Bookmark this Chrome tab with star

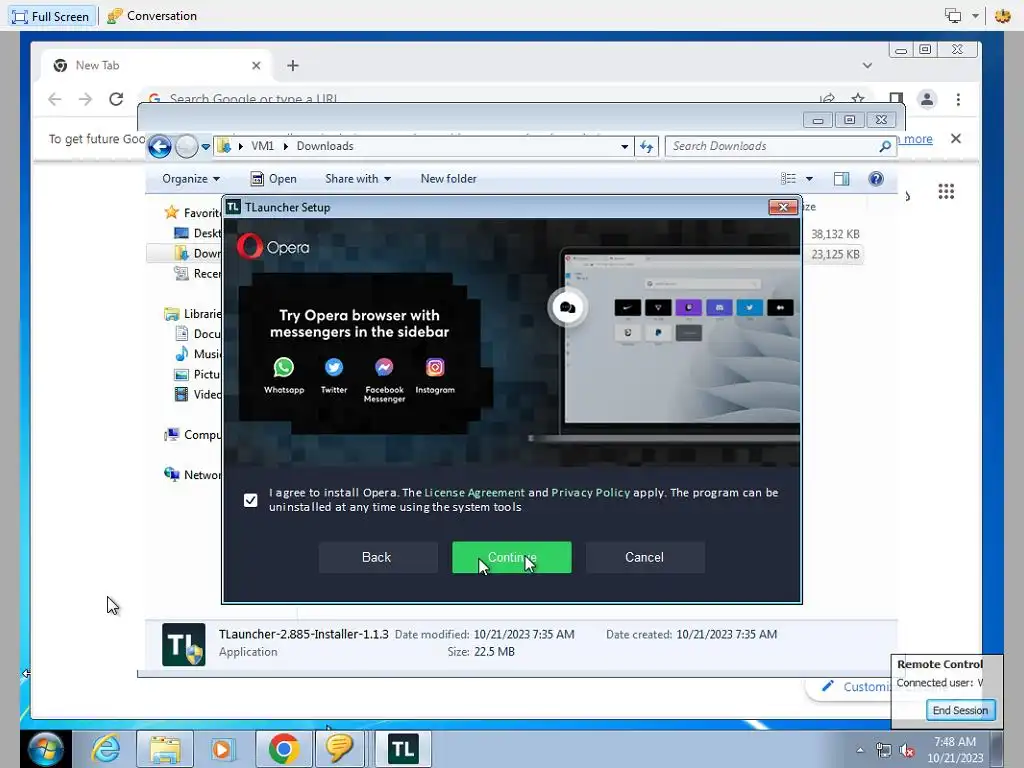click(857, 98)
